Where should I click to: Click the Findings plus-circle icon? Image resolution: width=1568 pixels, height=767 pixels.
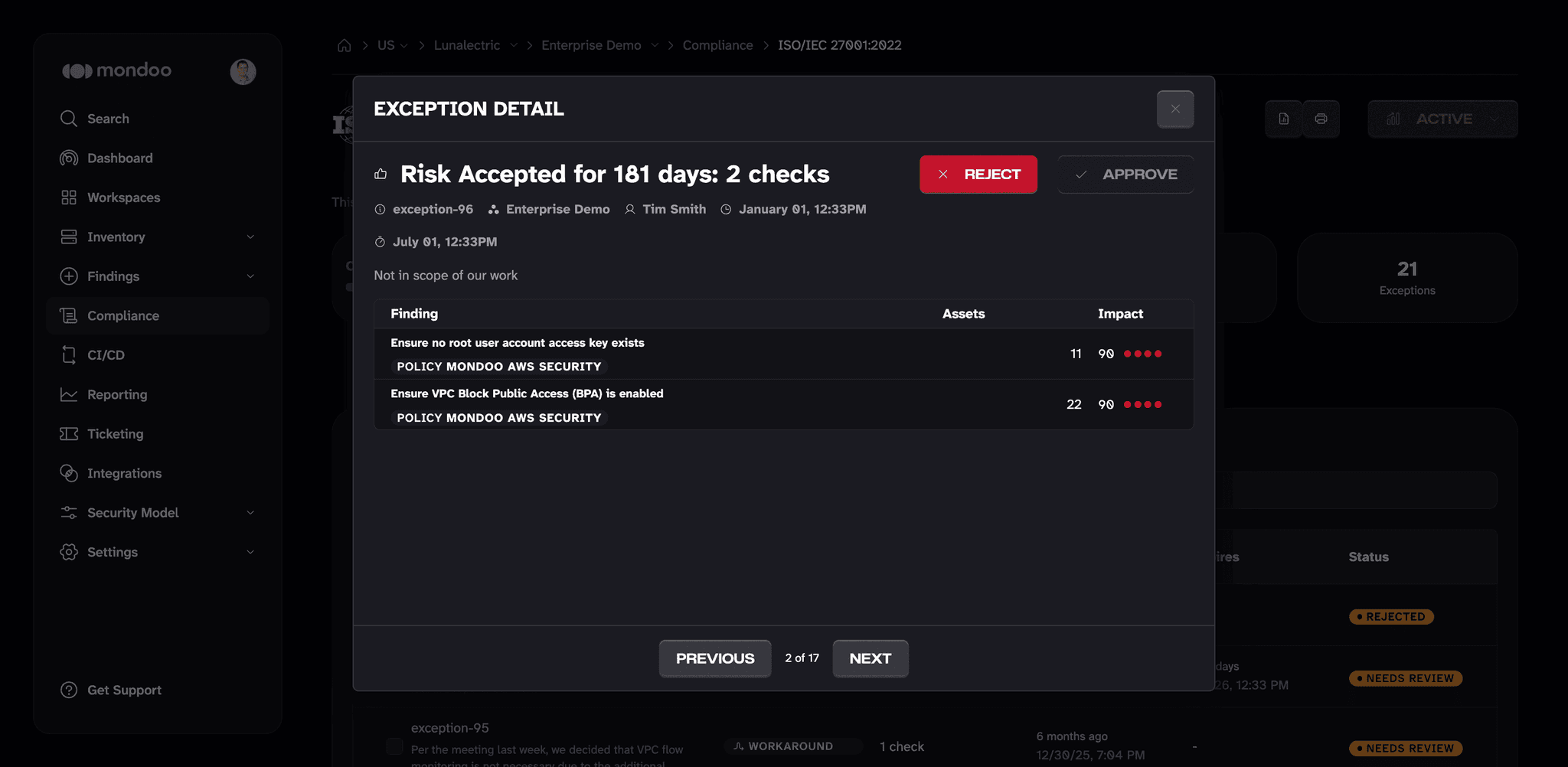69,276
